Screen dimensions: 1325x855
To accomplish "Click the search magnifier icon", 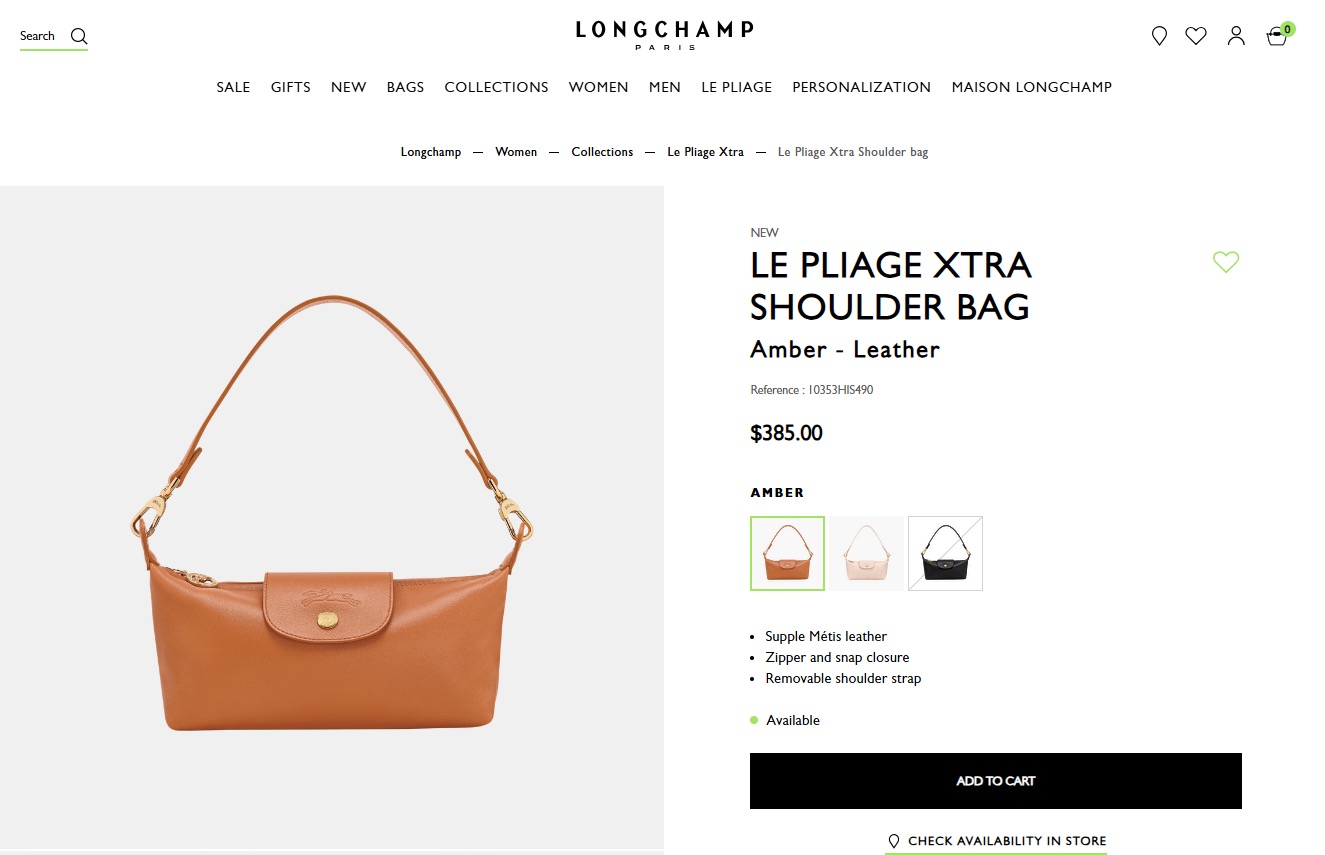I will point(79,37).
